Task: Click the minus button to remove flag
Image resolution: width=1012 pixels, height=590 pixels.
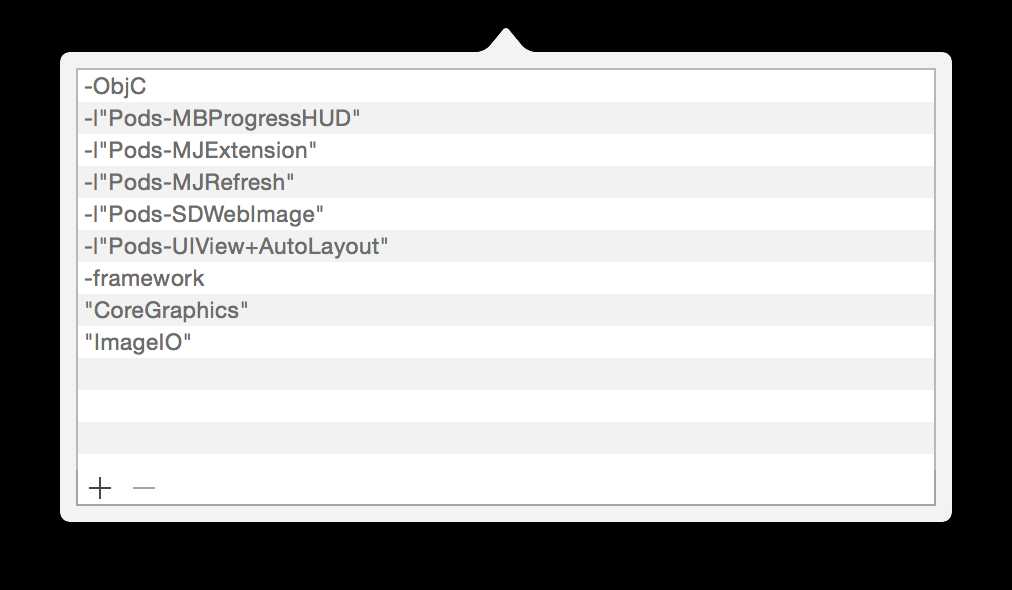Action: coord(143,488)
